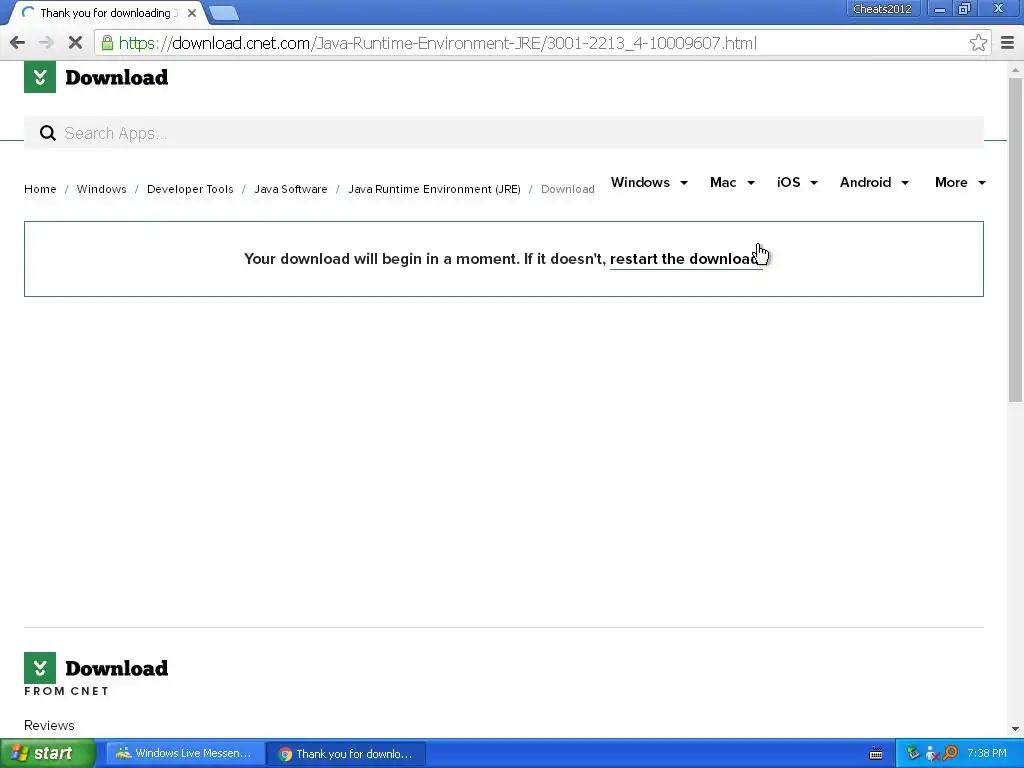Expand the Android platform dropdown
Screen dimensions: 1024x768
[x=874, y=182]
